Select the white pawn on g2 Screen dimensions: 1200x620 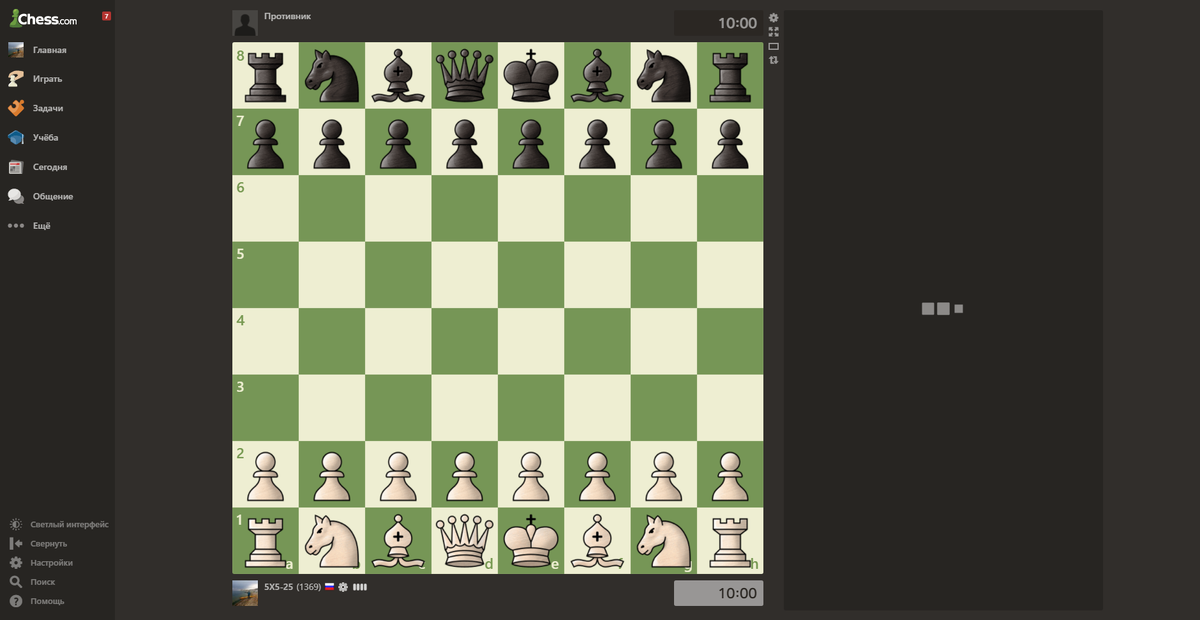(x=664, y=475)
